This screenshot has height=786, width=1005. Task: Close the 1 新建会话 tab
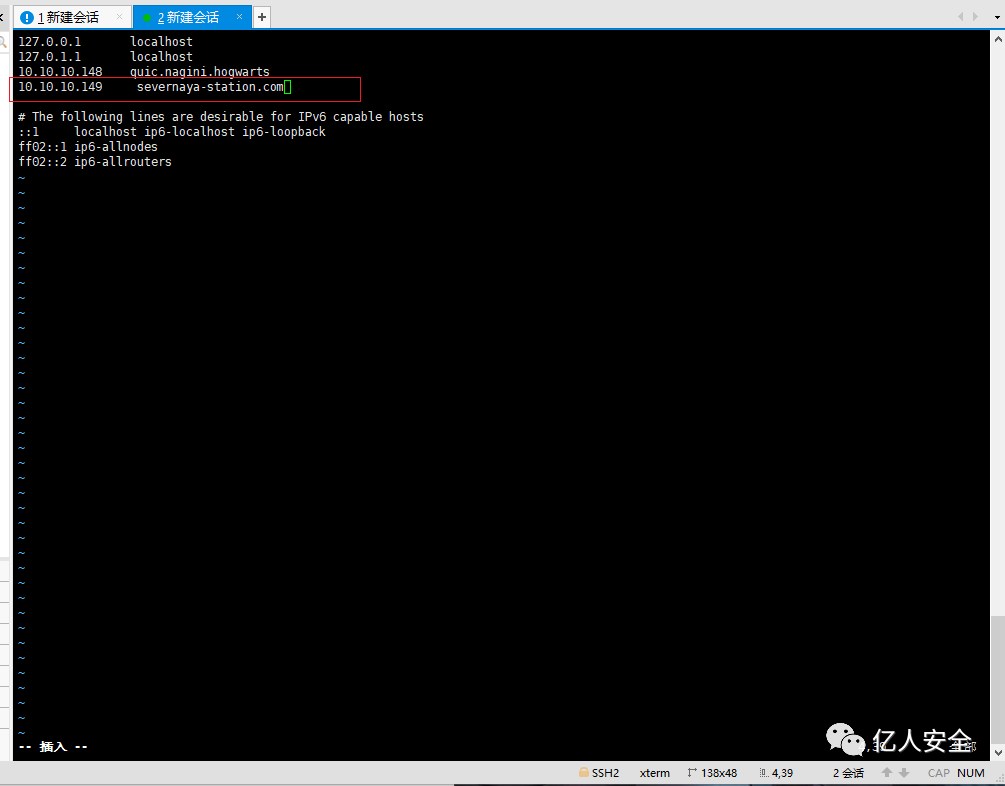click(119, 17)
